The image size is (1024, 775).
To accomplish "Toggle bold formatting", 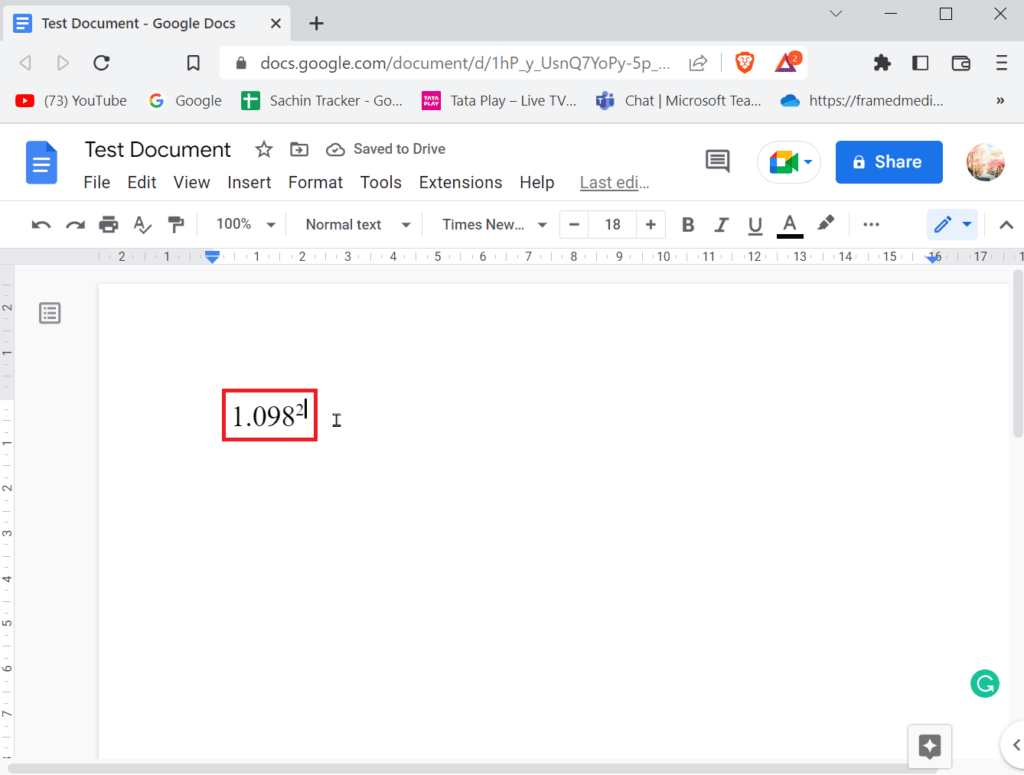I will coord(688,225).
